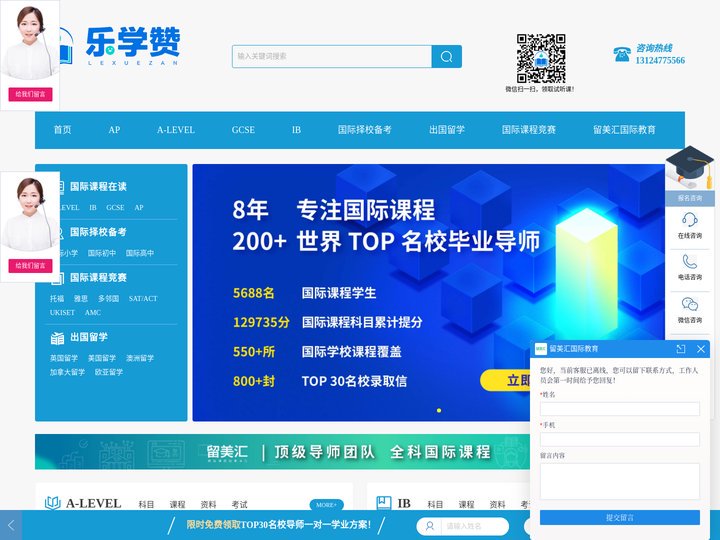Click the 加拿大留学 link

(68, 372)
